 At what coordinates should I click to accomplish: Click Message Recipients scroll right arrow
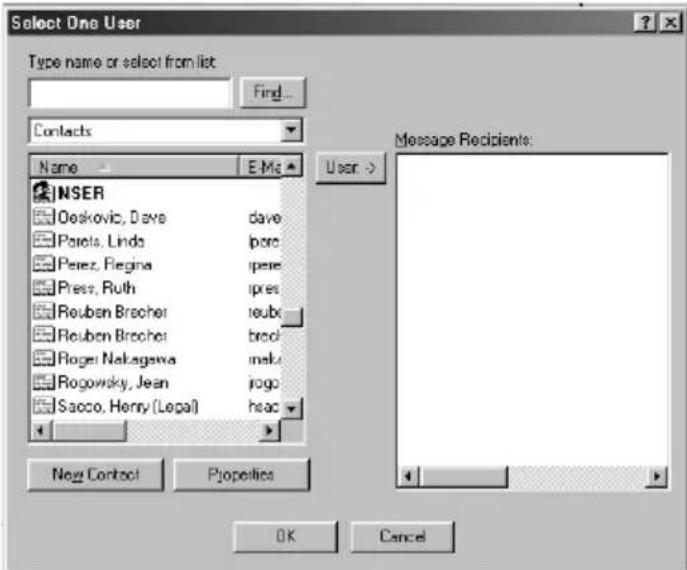(657, 476)
